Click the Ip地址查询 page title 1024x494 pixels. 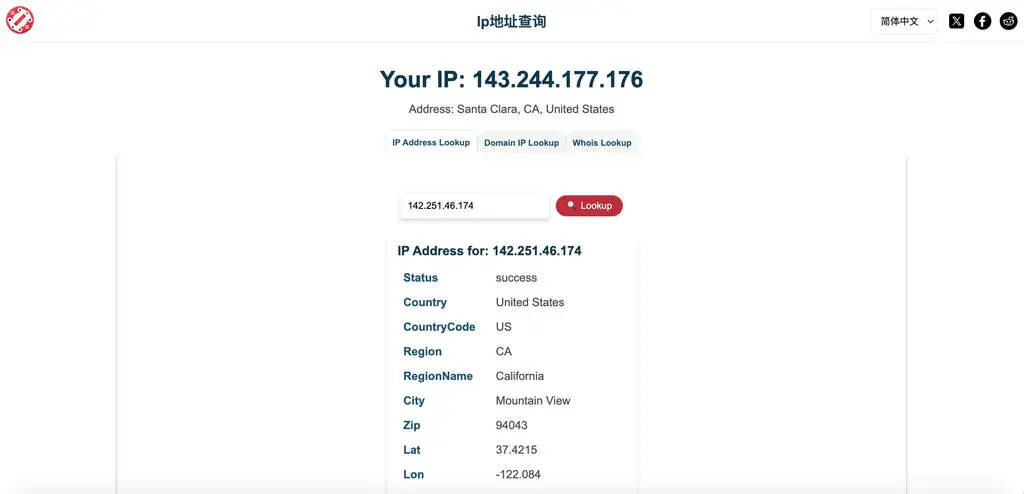point(511,21)
